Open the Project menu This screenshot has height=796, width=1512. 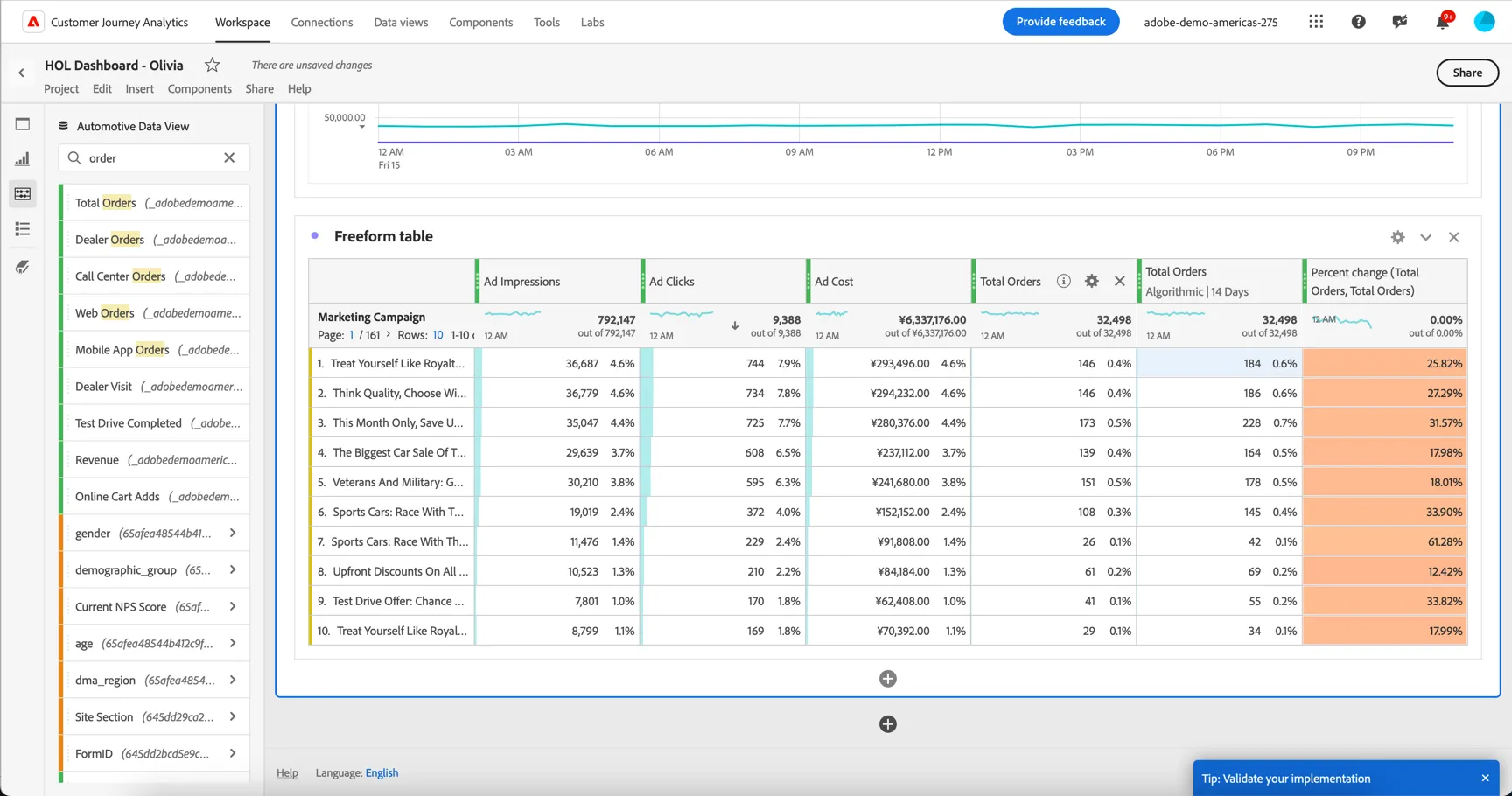61,89
